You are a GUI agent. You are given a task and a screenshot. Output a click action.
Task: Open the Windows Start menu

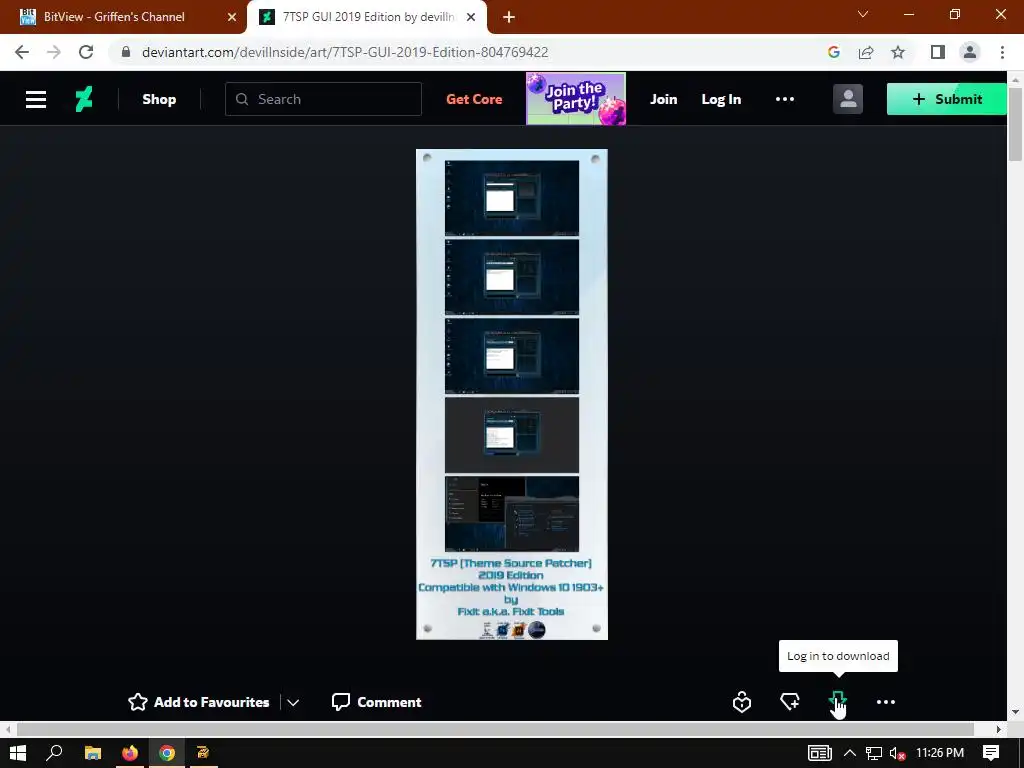pyautogui.click(x=18, y=753)
